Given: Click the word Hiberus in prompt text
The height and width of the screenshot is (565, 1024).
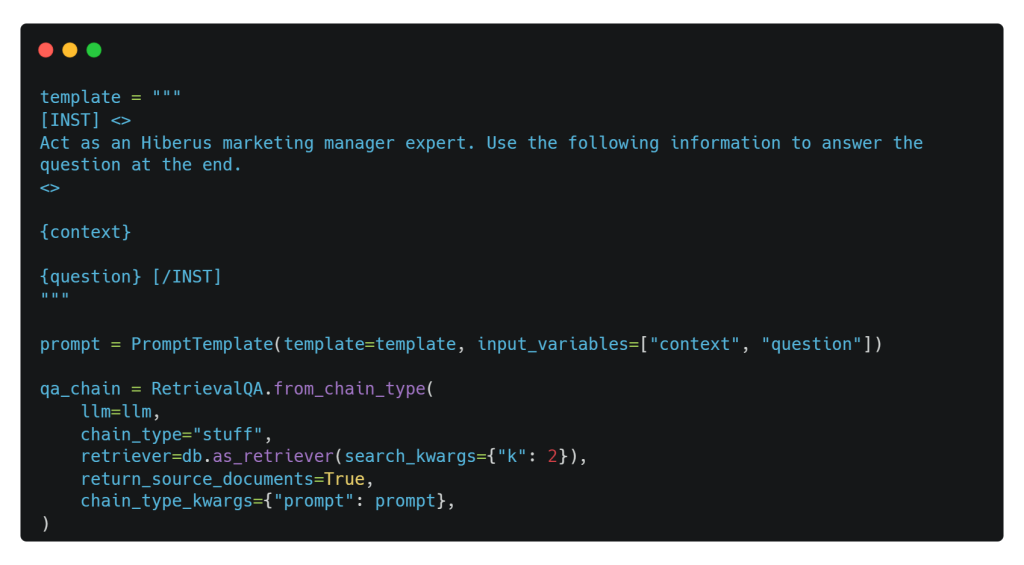Looking at the screenshot, I should (176, 143).
